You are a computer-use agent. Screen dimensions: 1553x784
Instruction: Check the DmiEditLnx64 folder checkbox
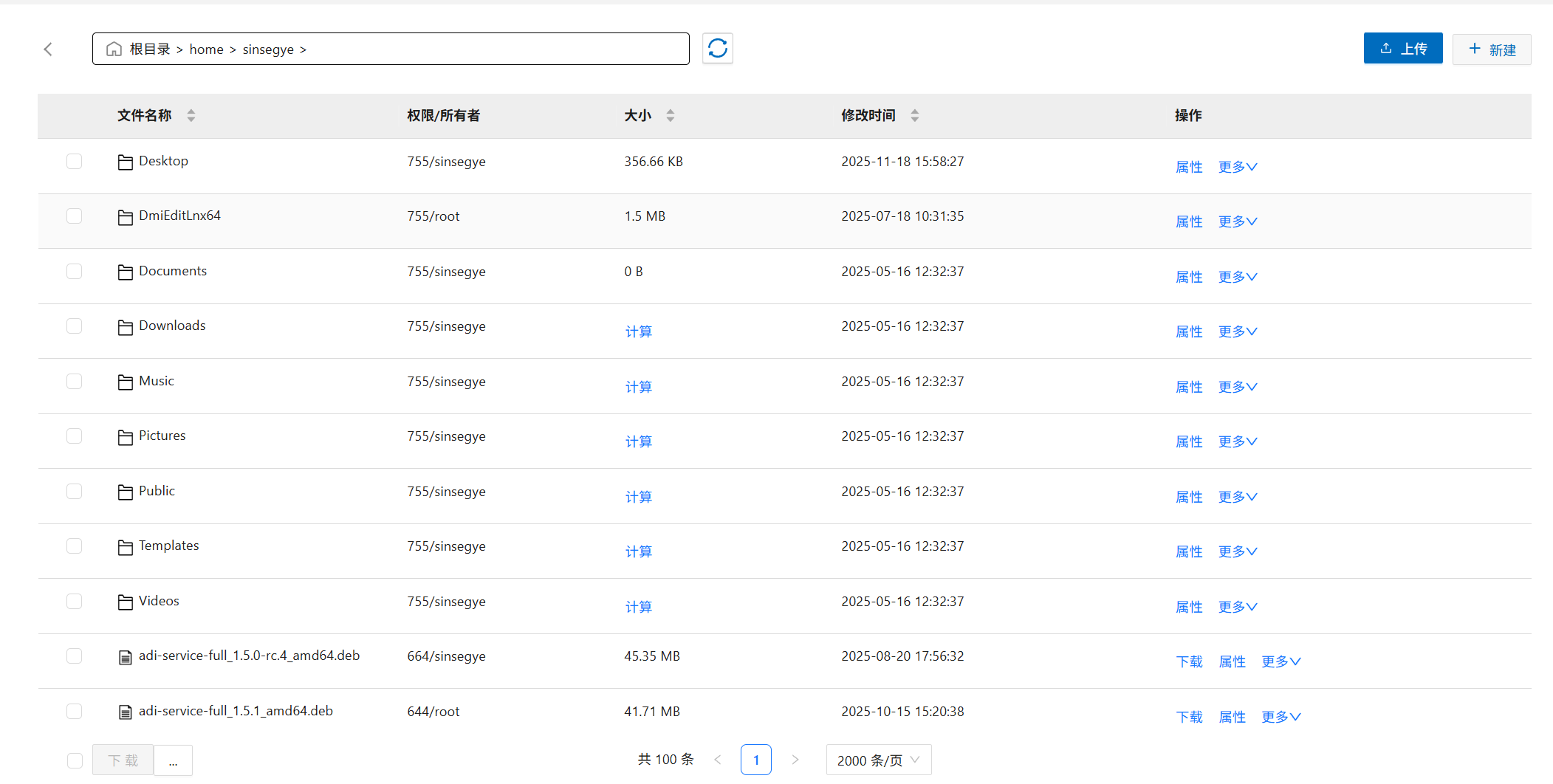(x=74, y=216)
